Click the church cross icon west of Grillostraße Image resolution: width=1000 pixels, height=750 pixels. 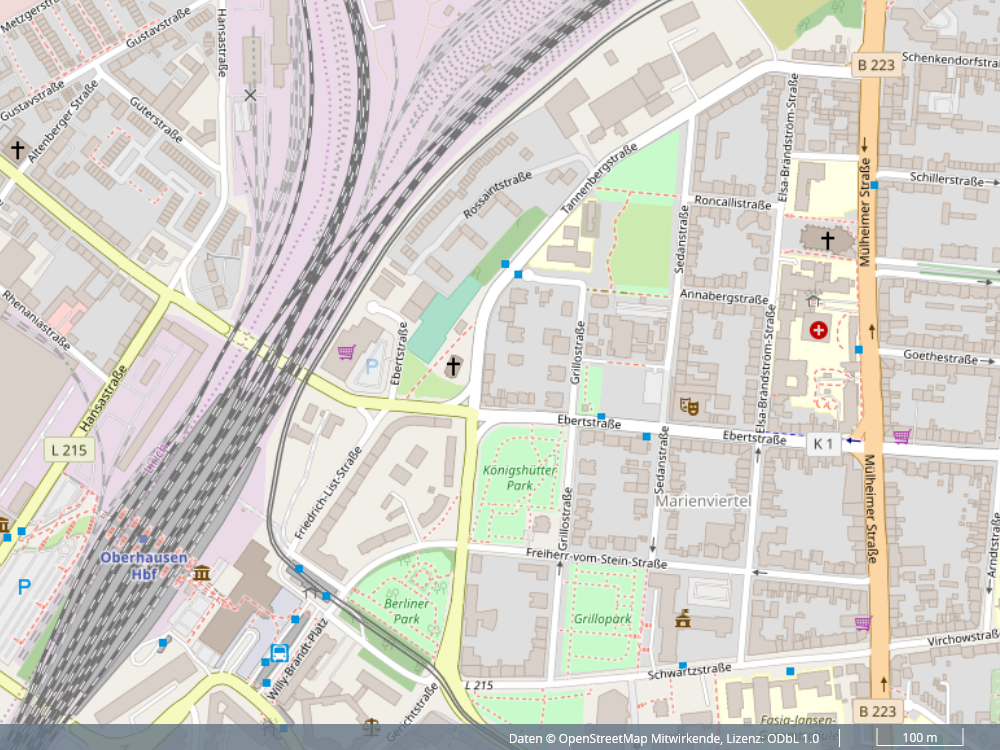(x=453, y=366)
